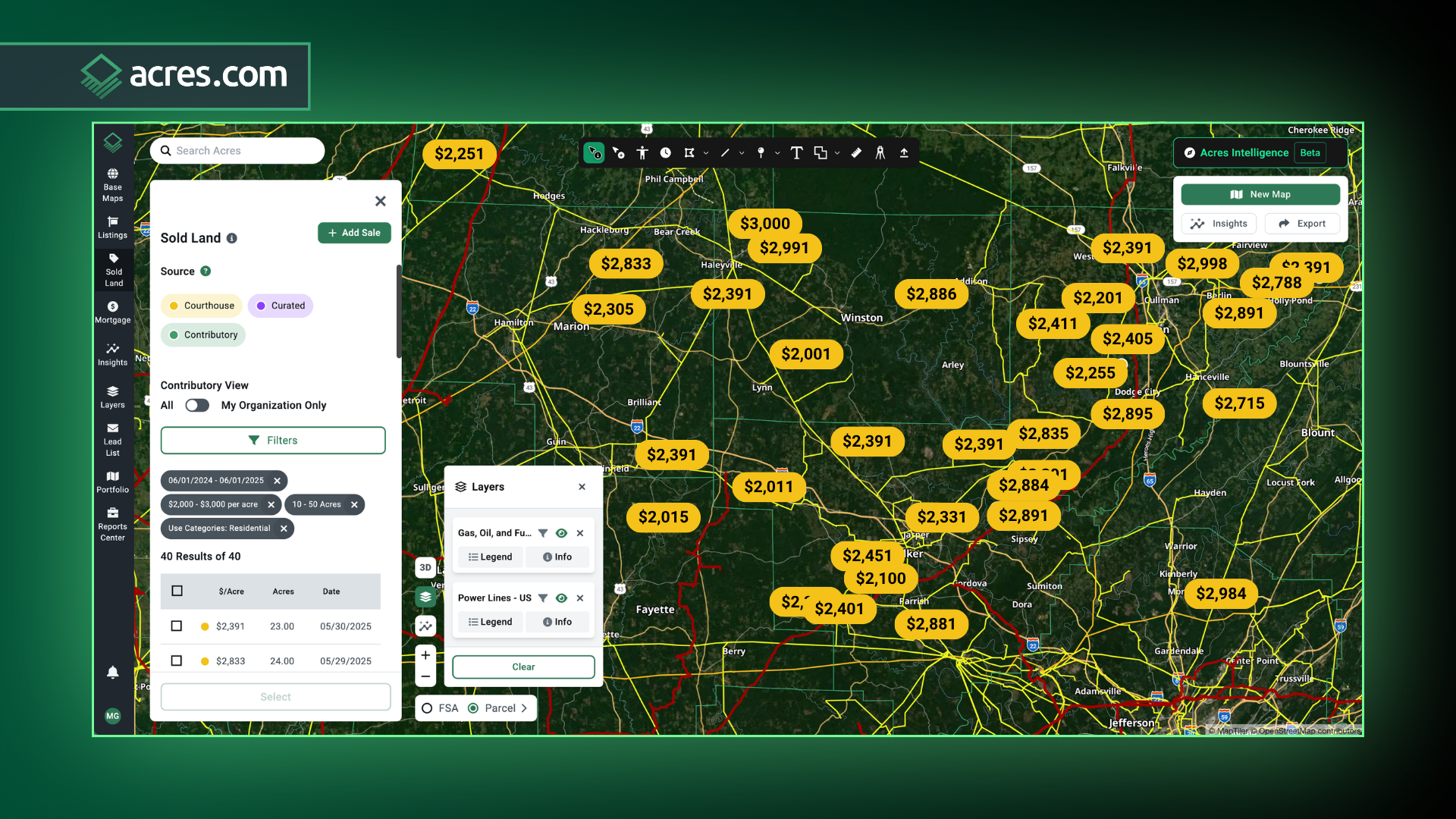Open Base Maps in sidebar
This screenshot has height=819, width=1456.
click(112, 185)
